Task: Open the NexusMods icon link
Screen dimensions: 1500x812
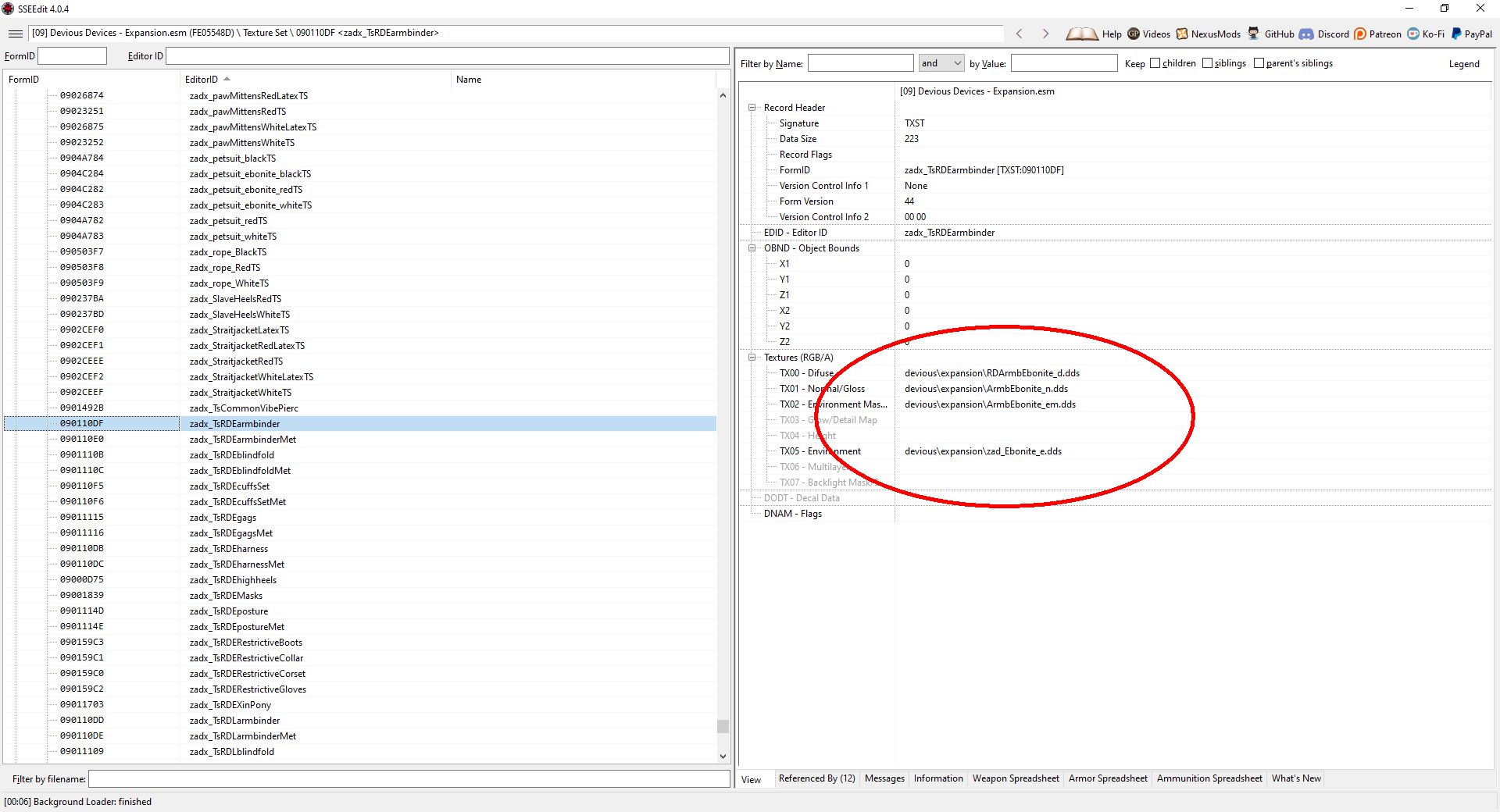Action: tap(1182, 34)
